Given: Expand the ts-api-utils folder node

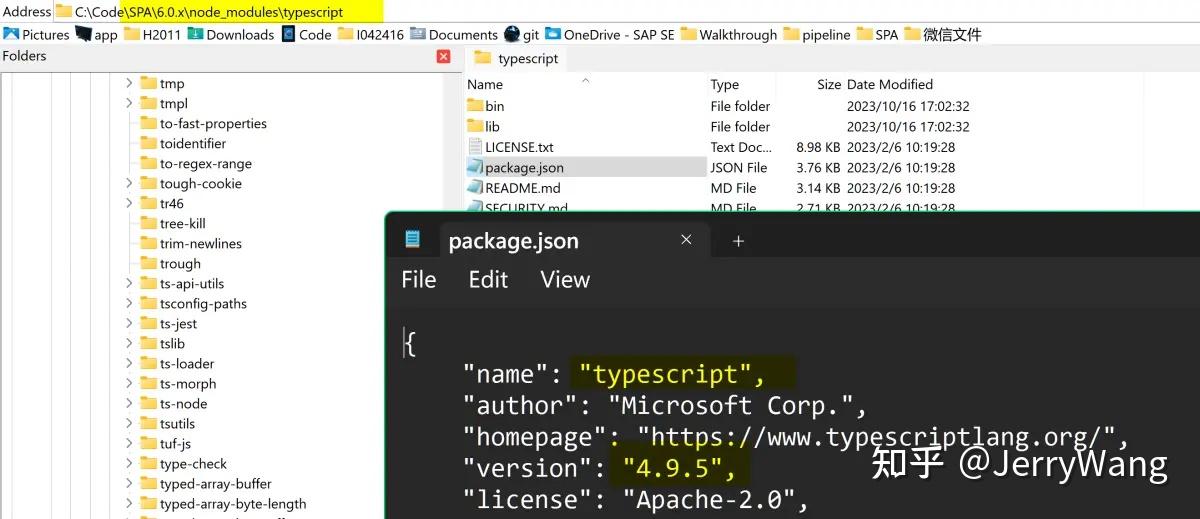Looking at the screenshot, I should pyautogui.click(x=129, y=284).
